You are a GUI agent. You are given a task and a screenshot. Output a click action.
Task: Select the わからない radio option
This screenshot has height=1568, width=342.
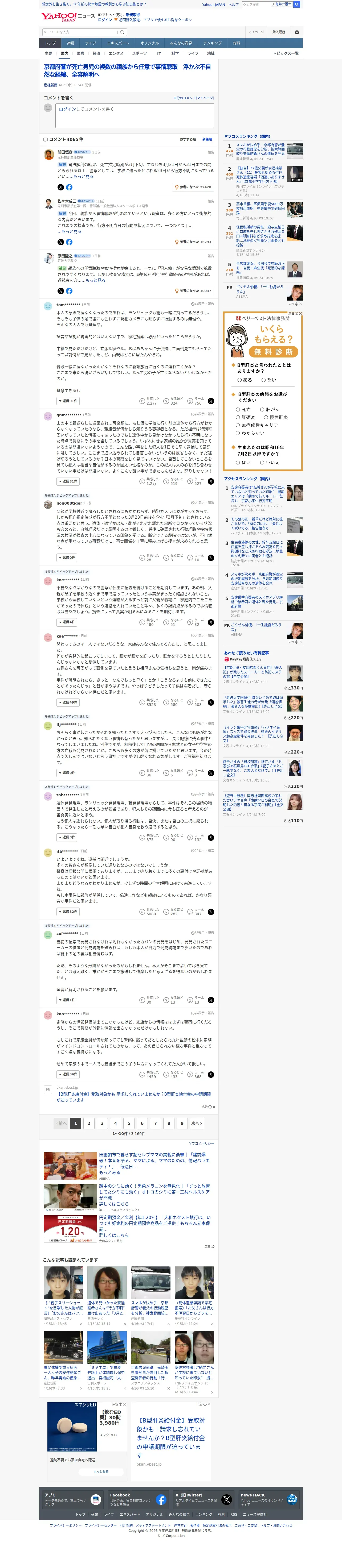238,433
